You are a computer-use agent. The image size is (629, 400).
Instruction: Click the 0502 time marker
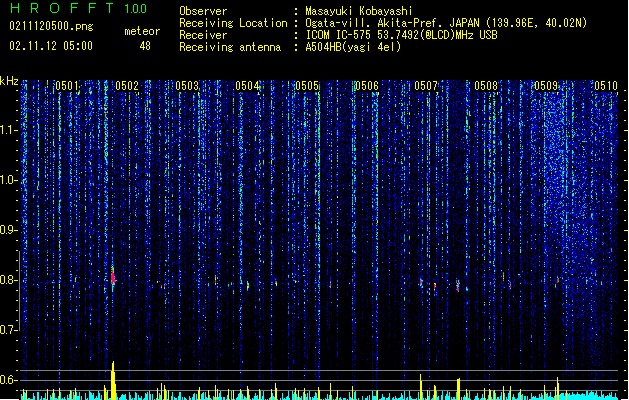[x=127, y=85]
